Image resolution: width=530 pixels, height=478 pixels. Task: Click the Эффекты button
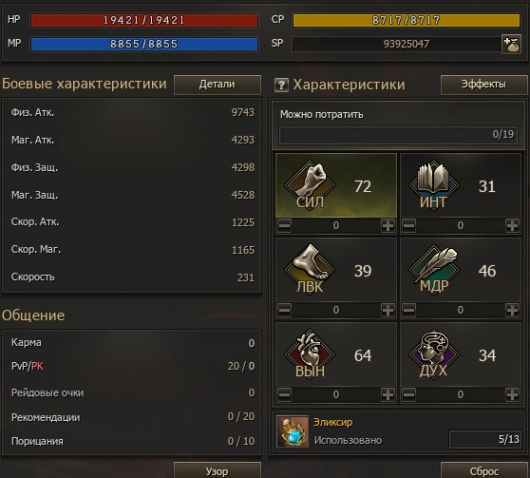pyautogui.click(x=484, y=84)
